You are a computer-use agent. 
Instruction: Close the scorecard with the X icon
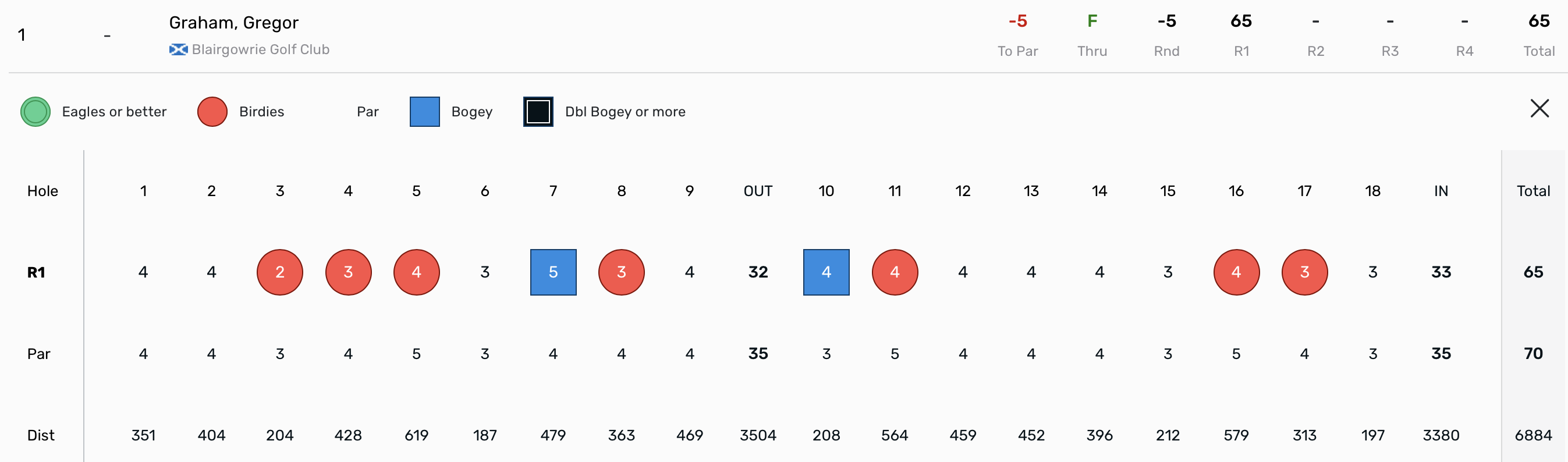[1539, 109]
